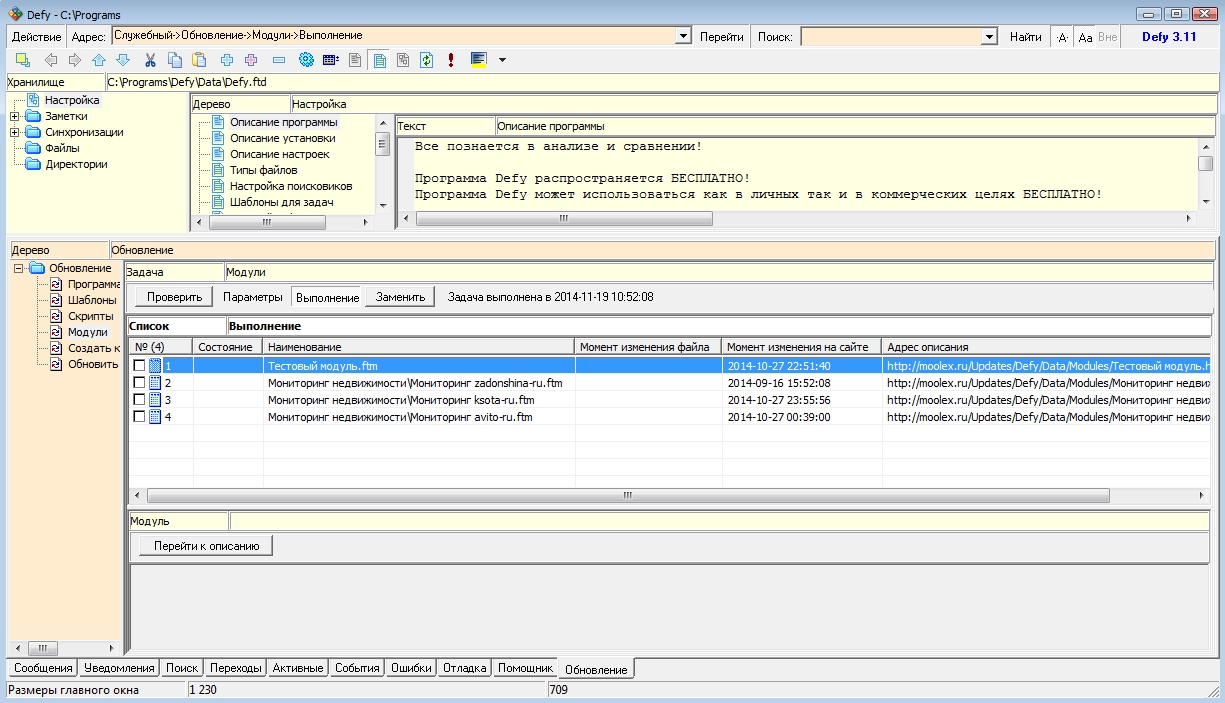Click the forward arrow in the toolbar
The width and height of the screenshot is (1225, 703).
click(x=73, y=60)
